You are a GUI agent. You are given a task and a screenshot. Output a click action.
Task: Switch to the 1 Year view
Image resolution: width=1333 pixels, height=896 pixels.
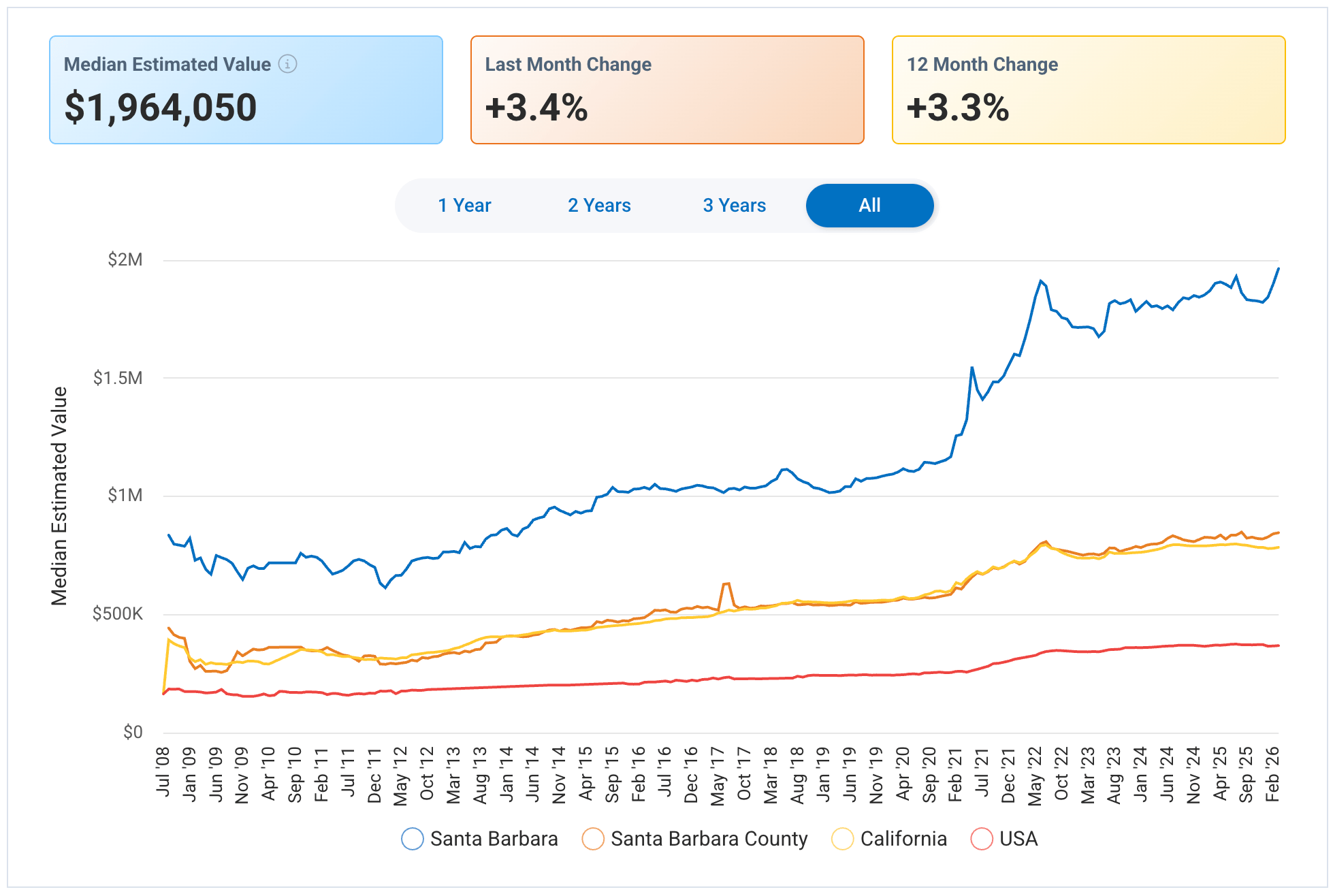point(464,205)
